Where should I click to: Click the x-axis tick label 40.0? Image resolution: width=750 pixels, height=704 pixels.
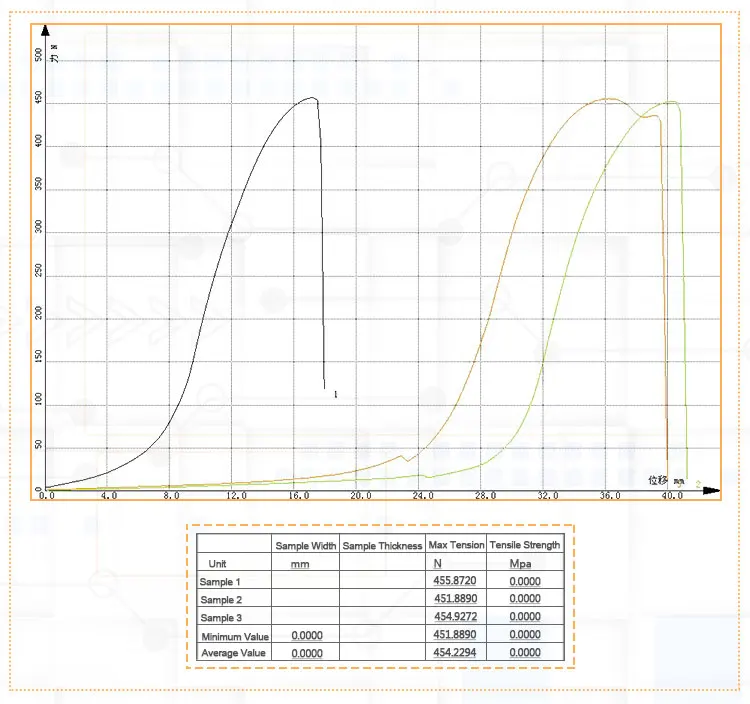672,495
